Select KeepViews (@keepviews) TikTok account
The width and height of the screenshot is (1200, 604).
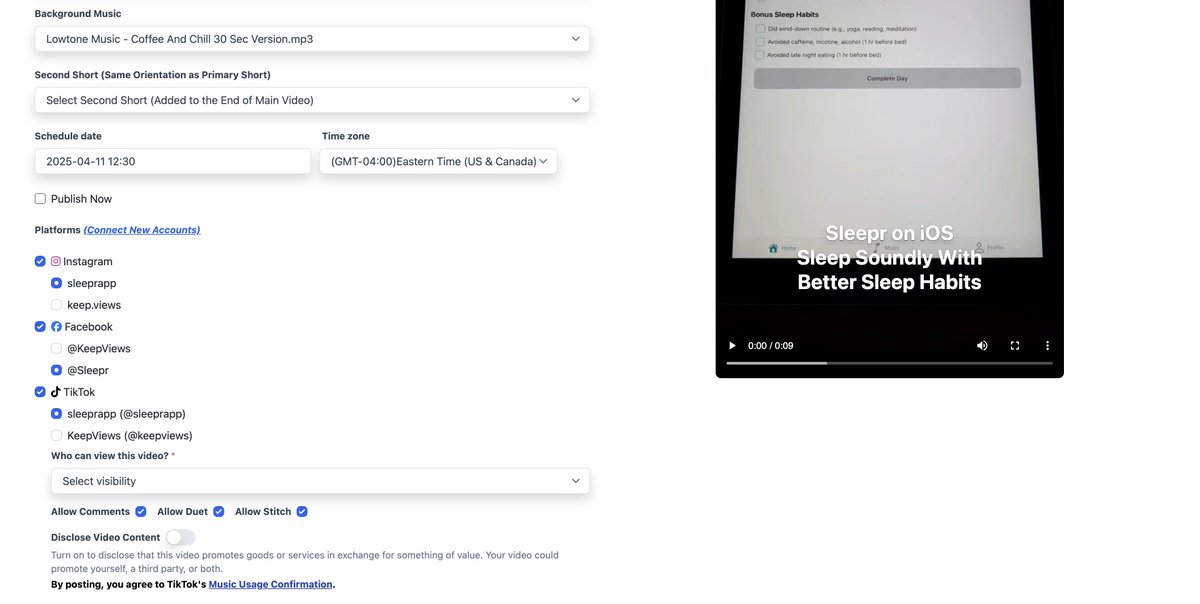[x=57, y=436]
